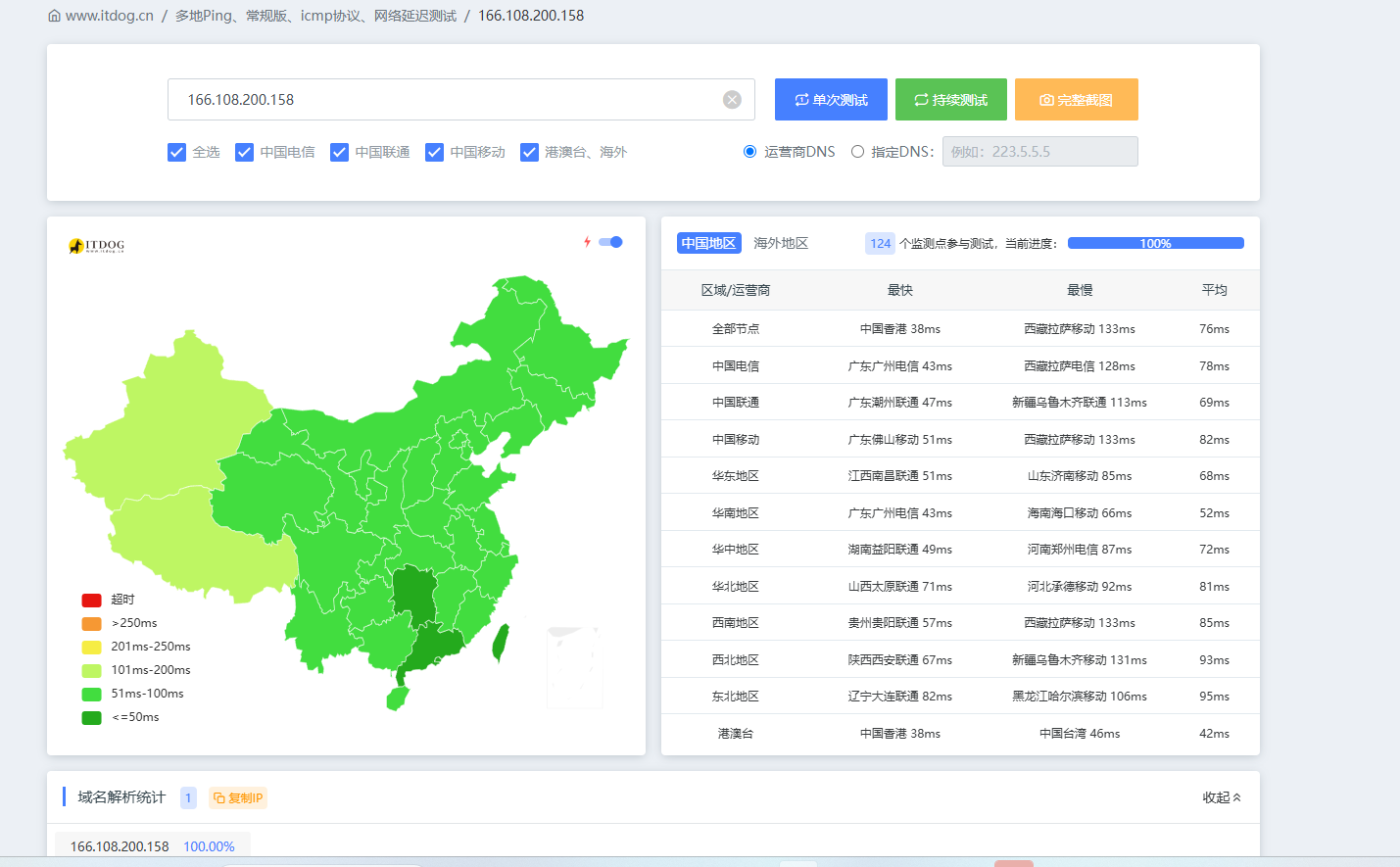Click the 域名解析统计 count badge 1
The width and height of the screenshot is (1400, 867).
tap(188, 797)
